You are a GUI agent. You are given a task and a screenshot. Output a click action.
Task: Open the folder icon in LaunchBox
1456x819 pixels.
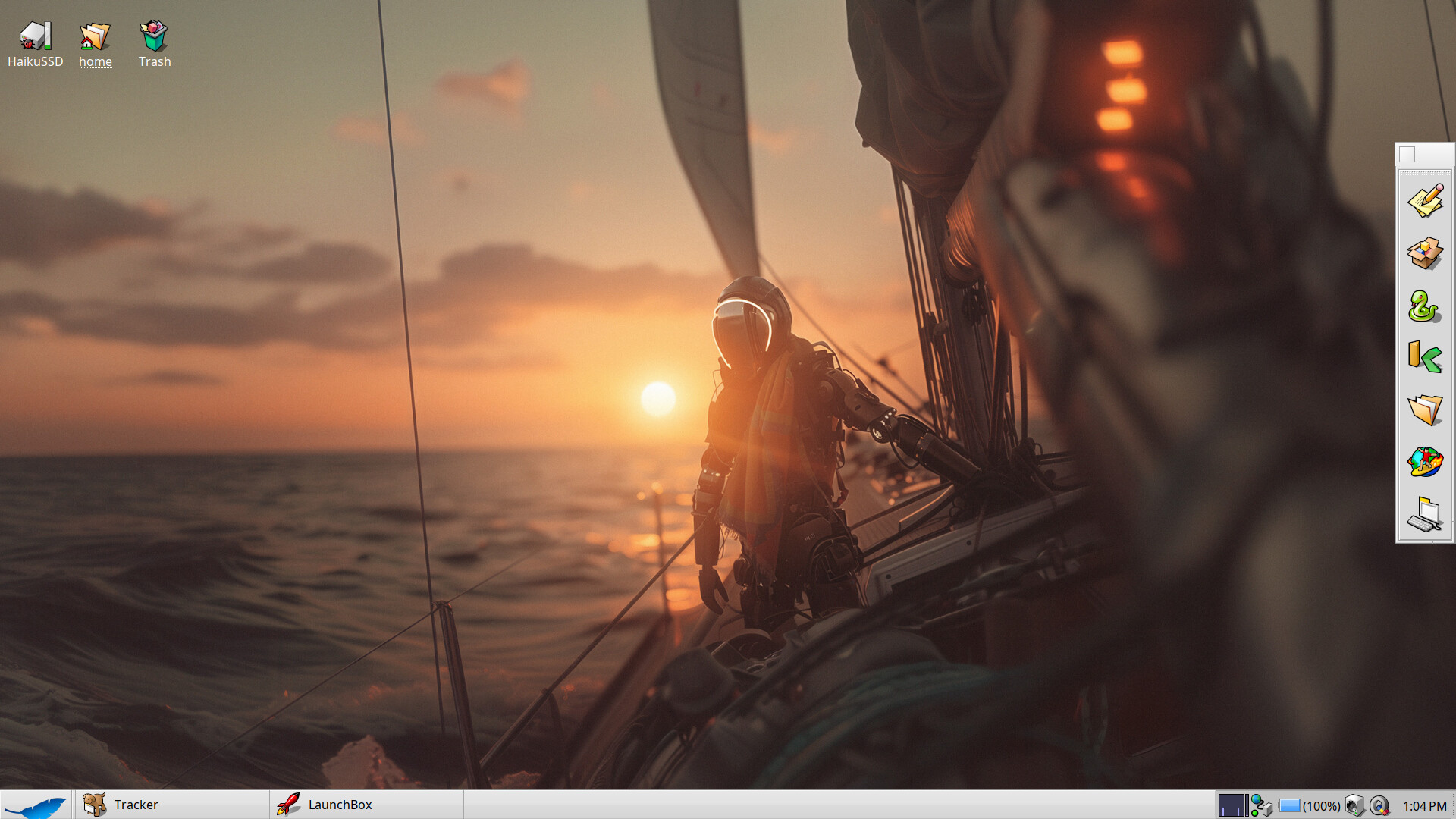[x=1425, y=410]
